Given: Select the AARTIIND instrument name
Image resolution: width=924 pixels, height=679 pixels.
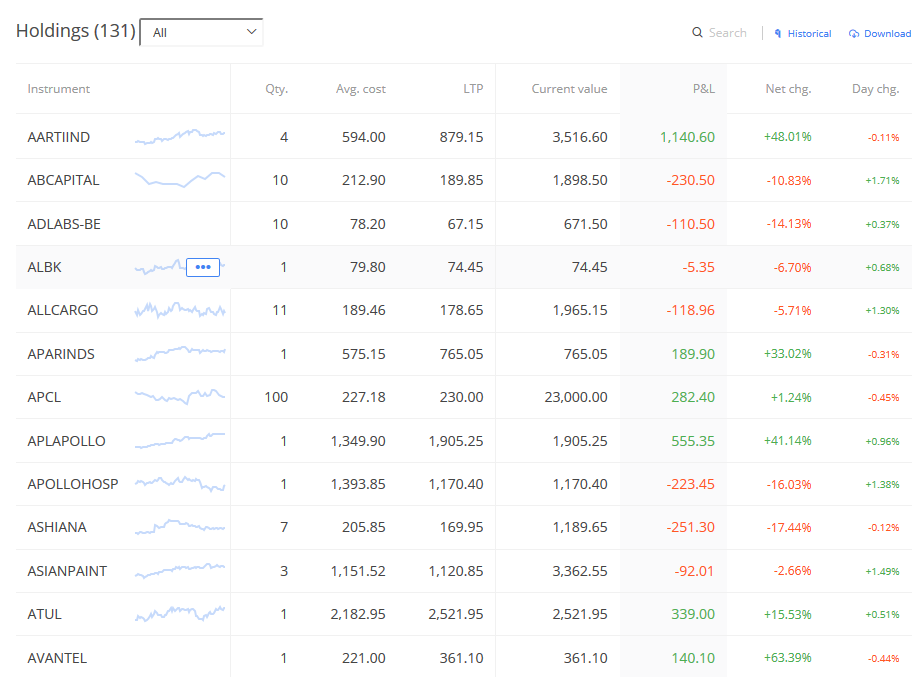Looking at the screenshot, I should point(58,137).
